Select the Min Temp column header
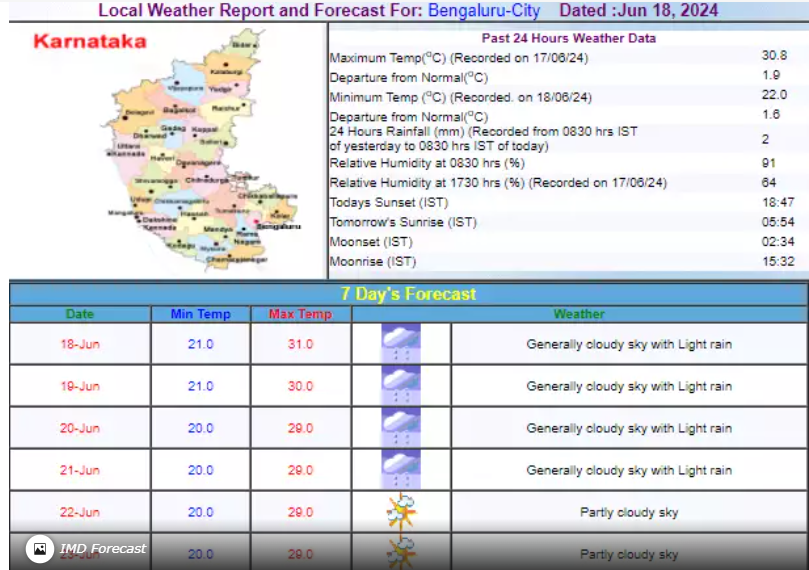The image size is (809, 570). point(200,314)
